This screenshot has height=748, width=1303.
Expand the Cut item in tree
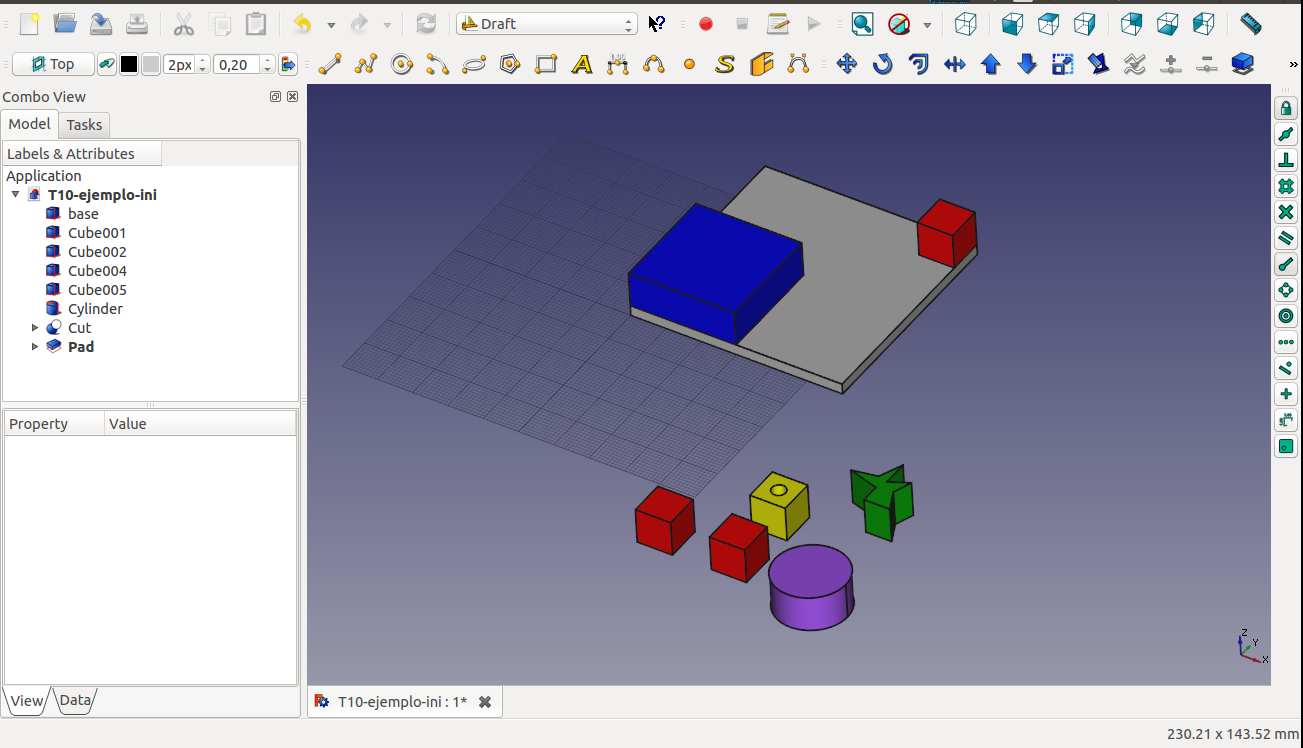(35, 328)
